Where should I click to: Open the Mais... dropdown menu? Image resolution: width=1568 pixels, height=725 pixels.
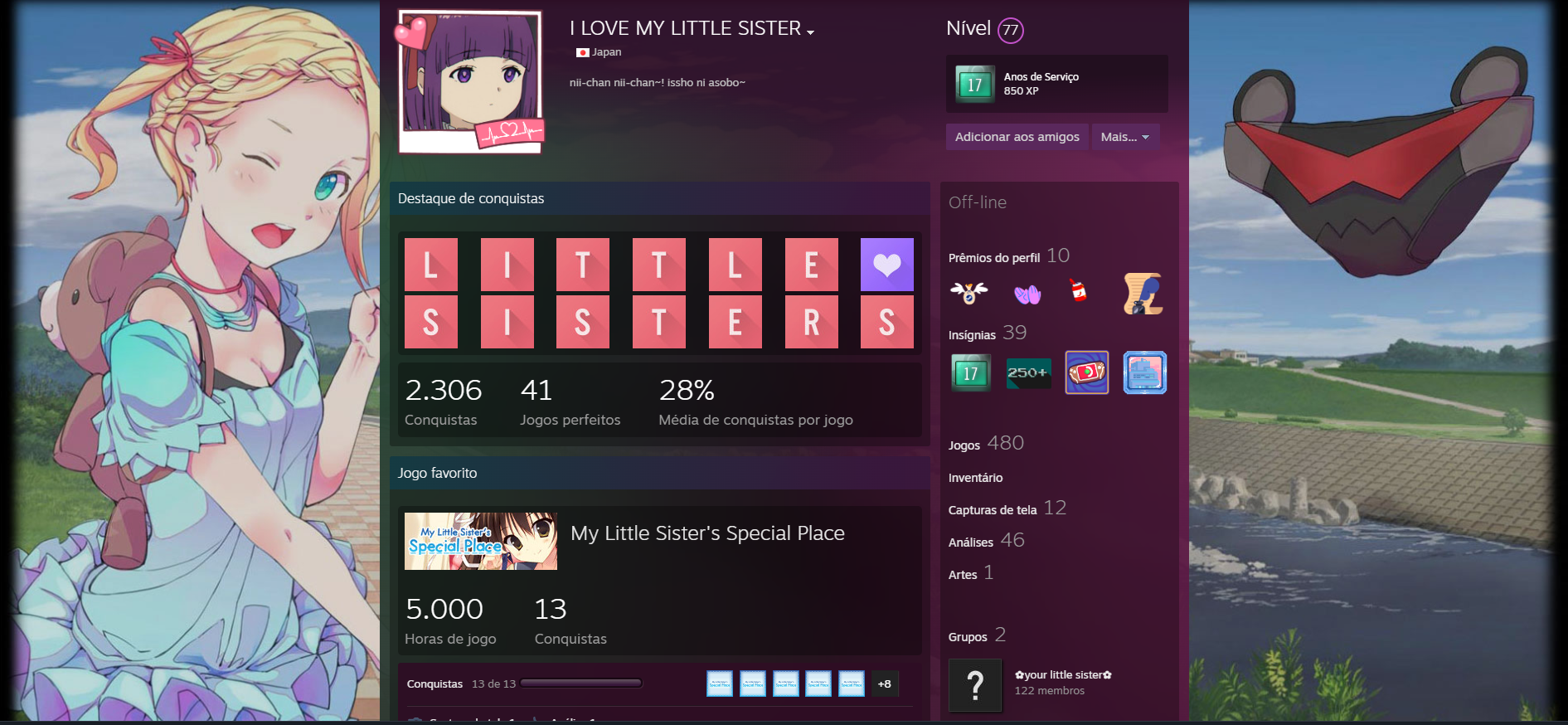point(1124,137)
